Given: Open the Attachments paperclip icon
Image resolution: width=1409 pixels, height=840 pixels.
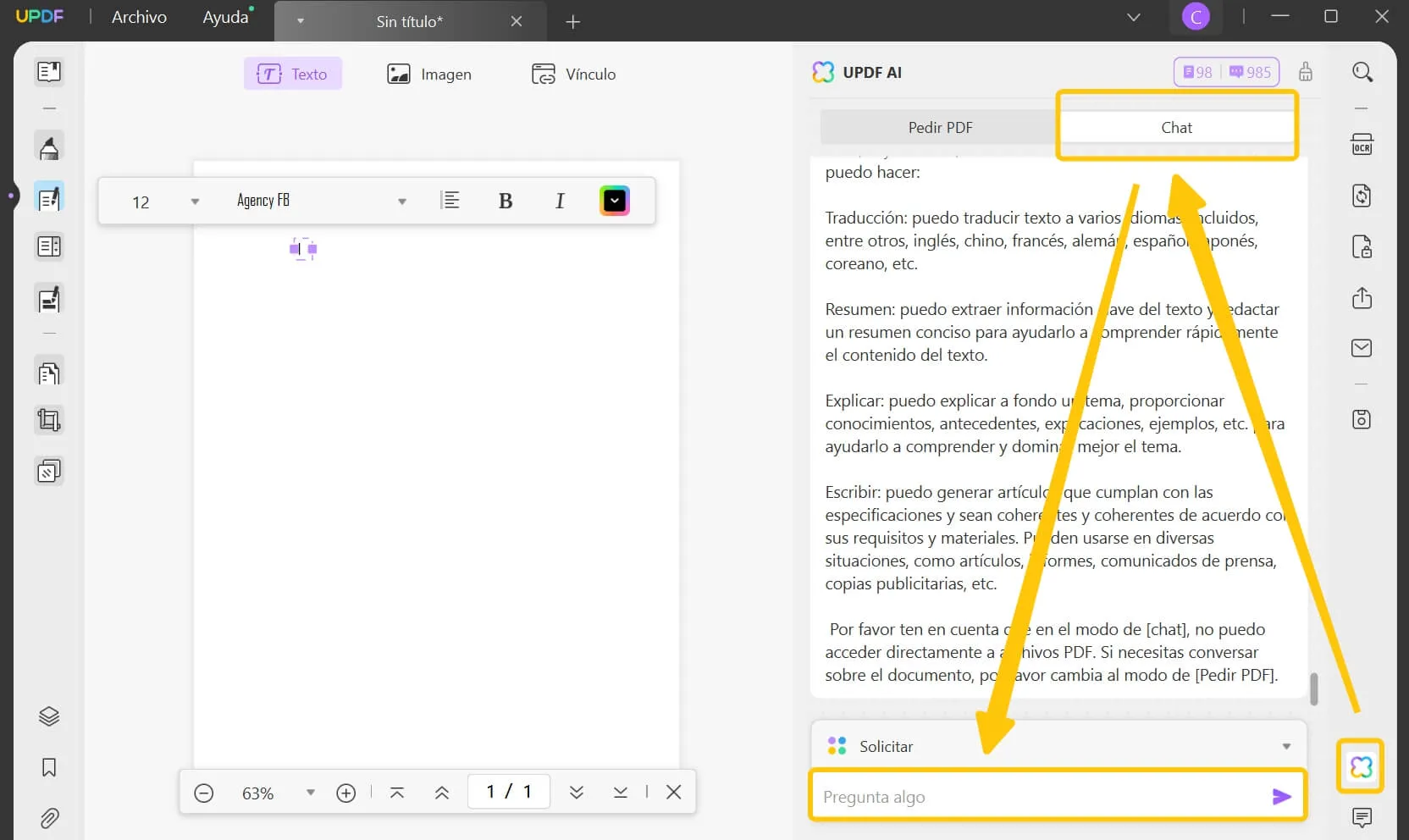Looking at the screenshot, I should pos(49,818).
